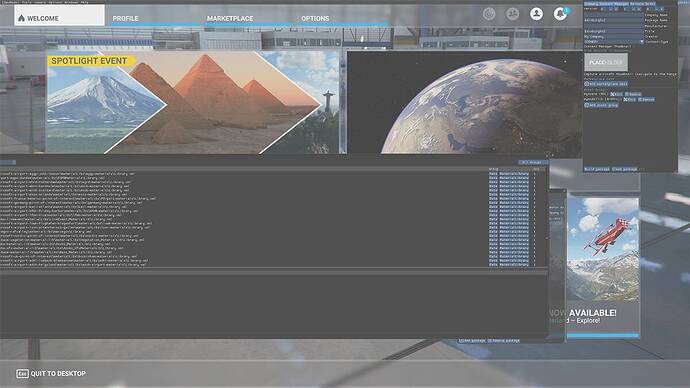This screenshot has height=388, width=690.
Task: Click the Clean package button
Action: [x=625, y=169]
